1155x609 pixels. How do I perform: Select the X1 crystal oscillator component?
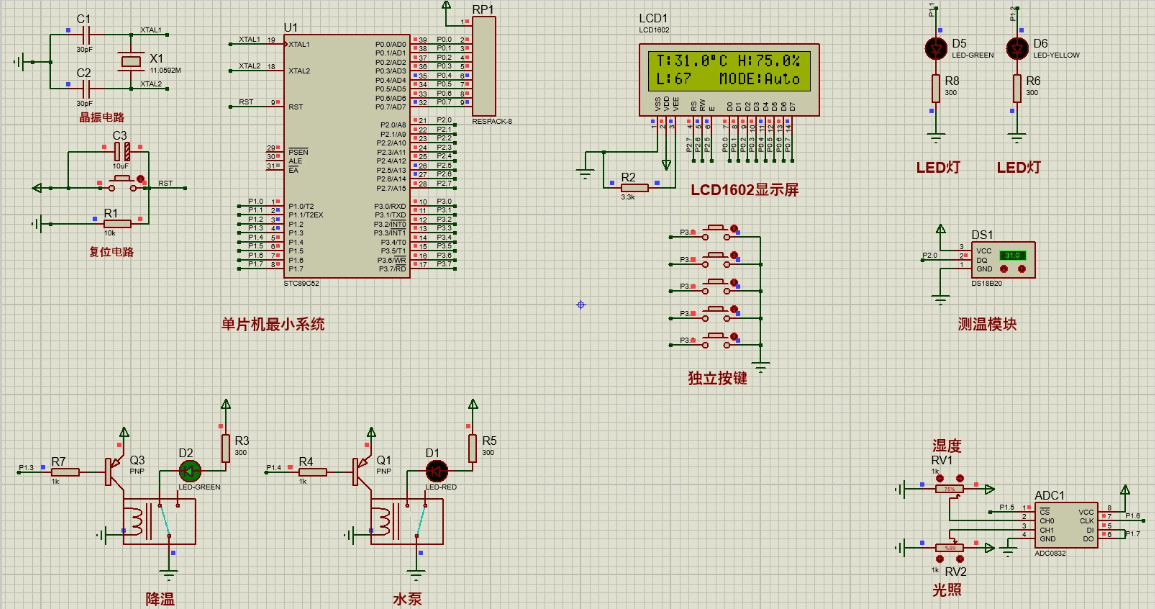pyautogui.click(x=131, y=61)
